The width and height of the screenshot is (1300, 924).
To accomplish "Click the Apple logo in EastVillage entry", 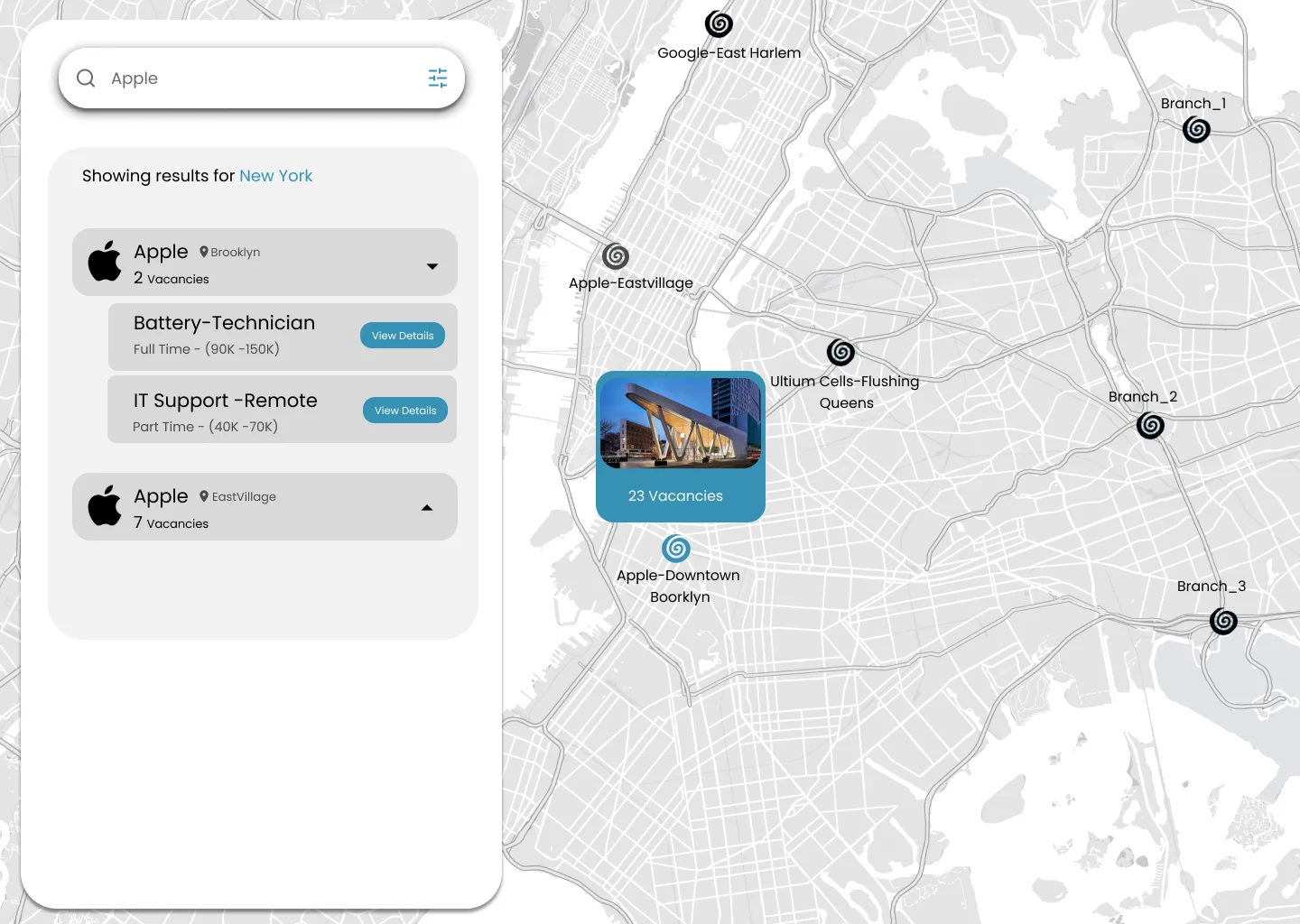I will [105, 506].
